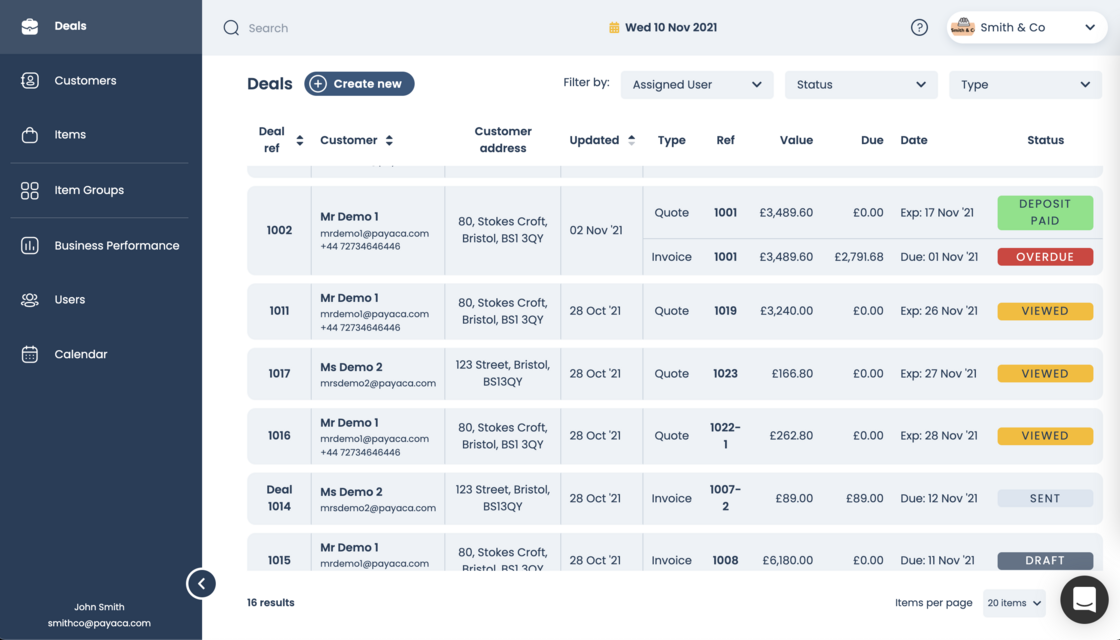The width and height of the screenshot is (1120, 640).
Task: Sort table by Customer column
Action: pos(389,140)
